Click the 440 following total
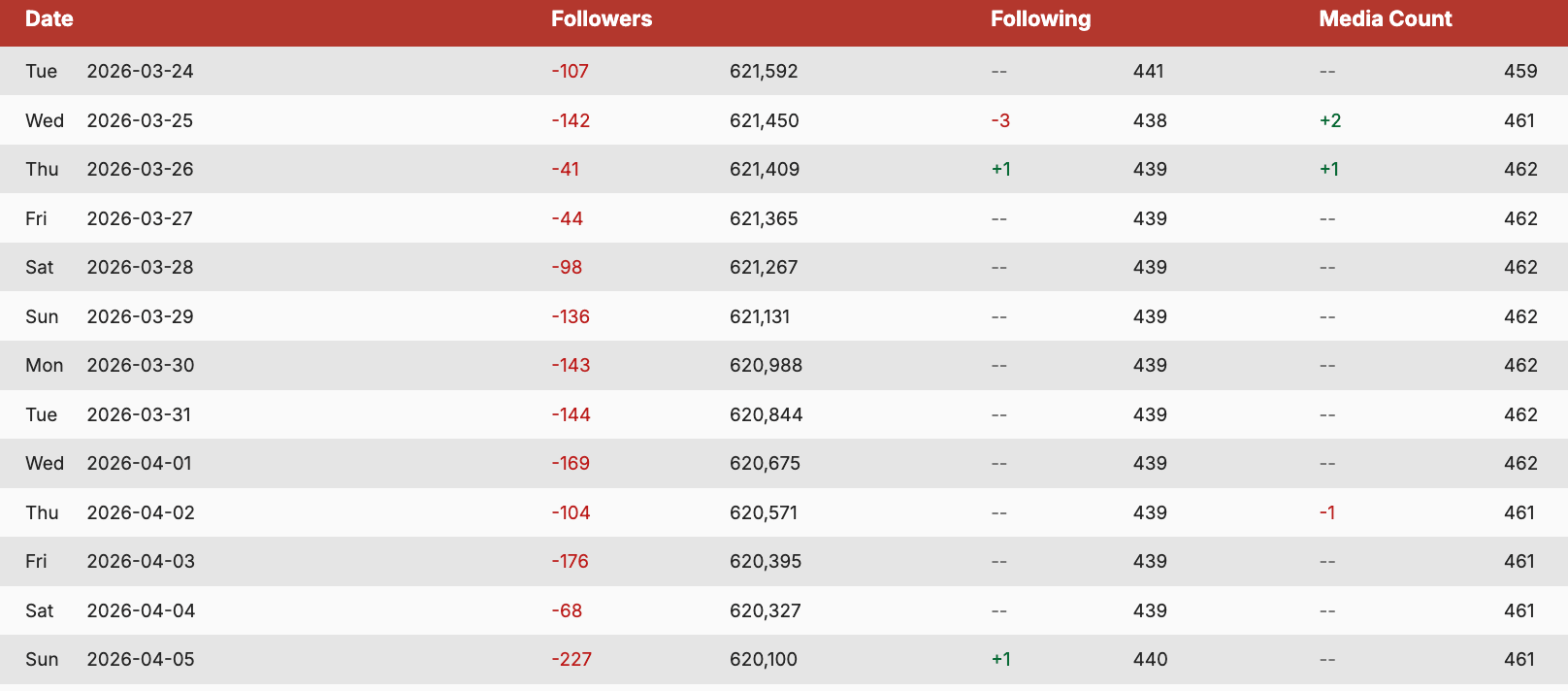The image size is (1568, 691). coord(1150,659)
